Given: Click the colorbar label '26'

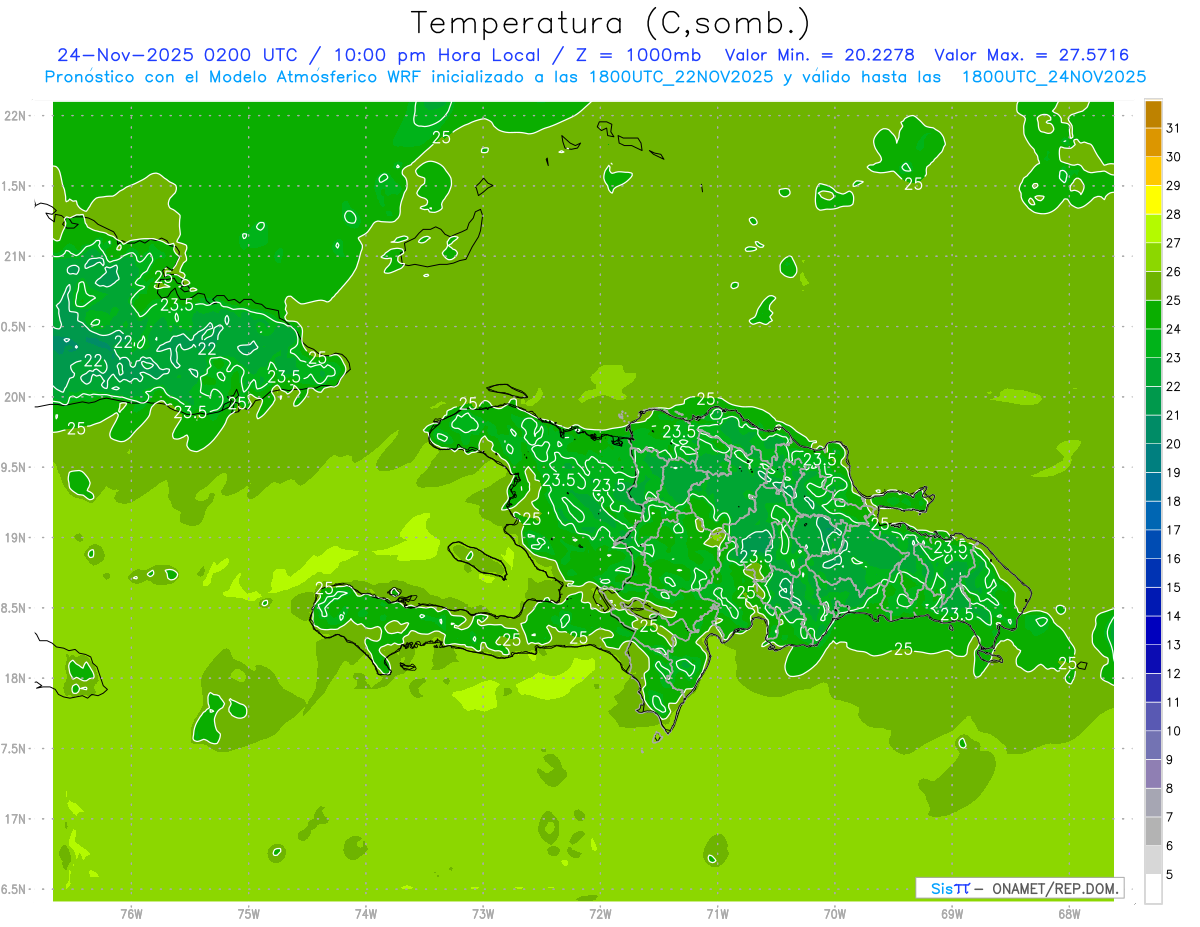Looking at the screenshot, I should coord(1173,272).
